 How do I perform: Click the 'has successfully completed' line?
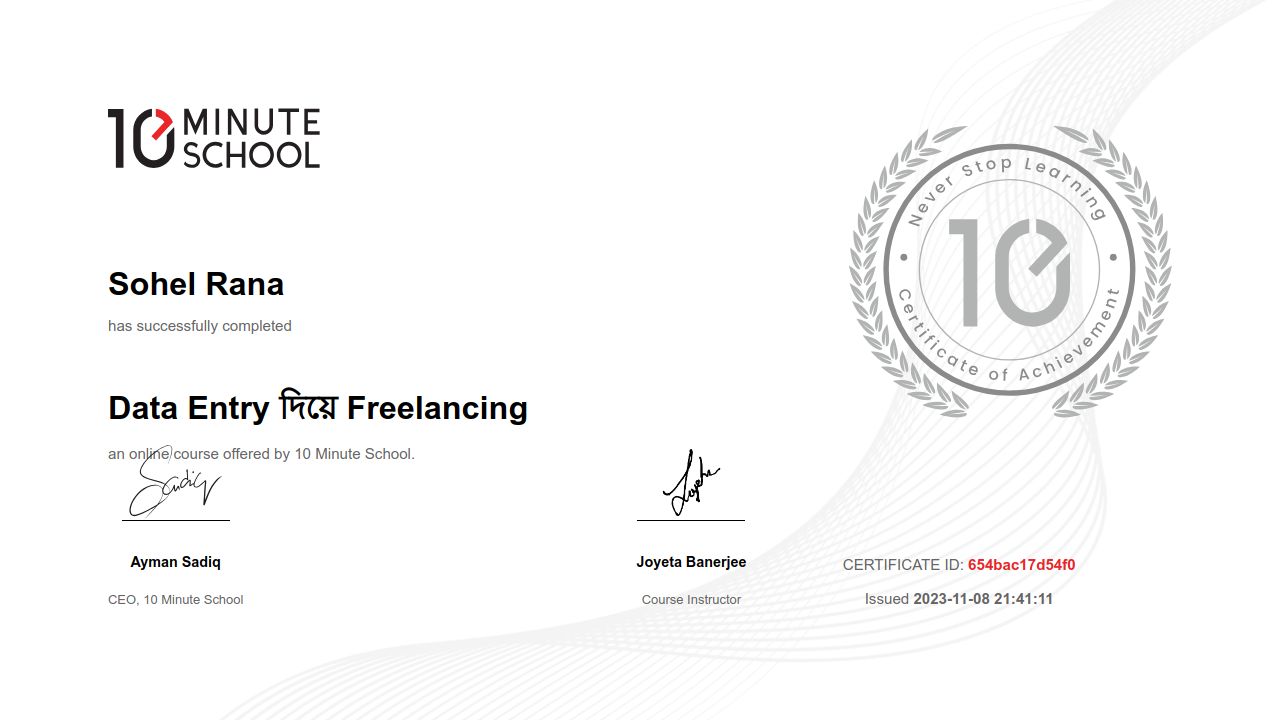point(200,326)
